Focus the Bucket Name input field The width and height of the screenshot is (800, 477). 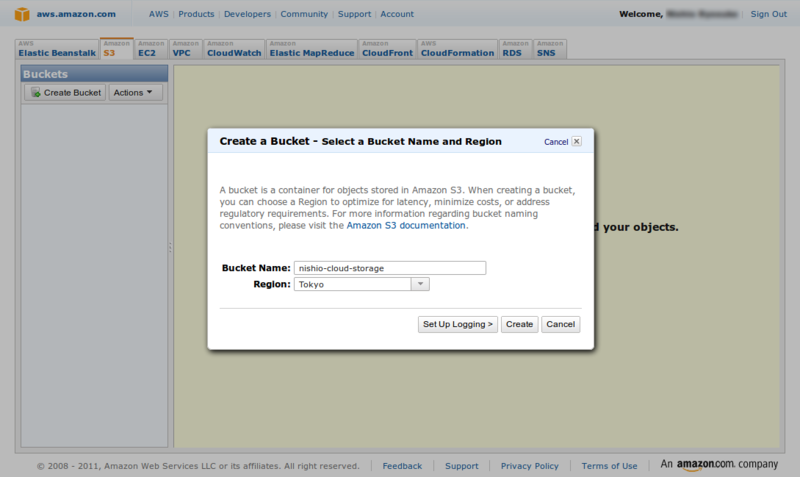point(390,268)
